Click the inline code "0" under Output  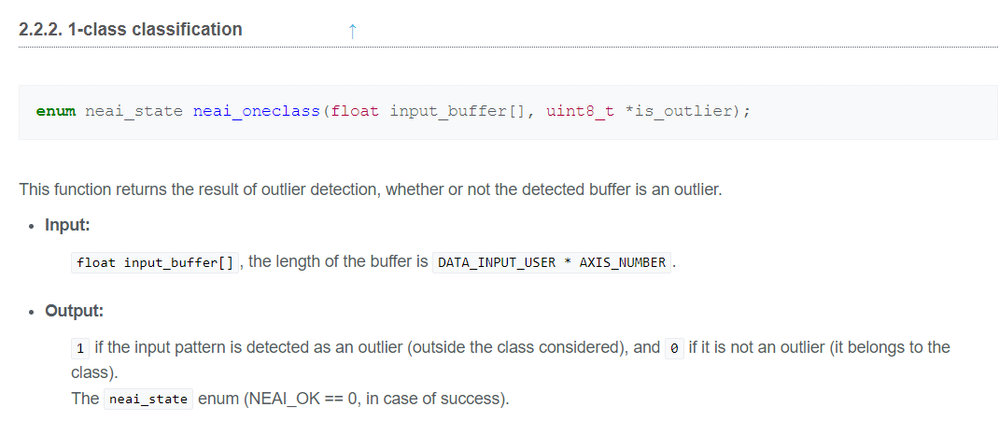click(675, 348)
